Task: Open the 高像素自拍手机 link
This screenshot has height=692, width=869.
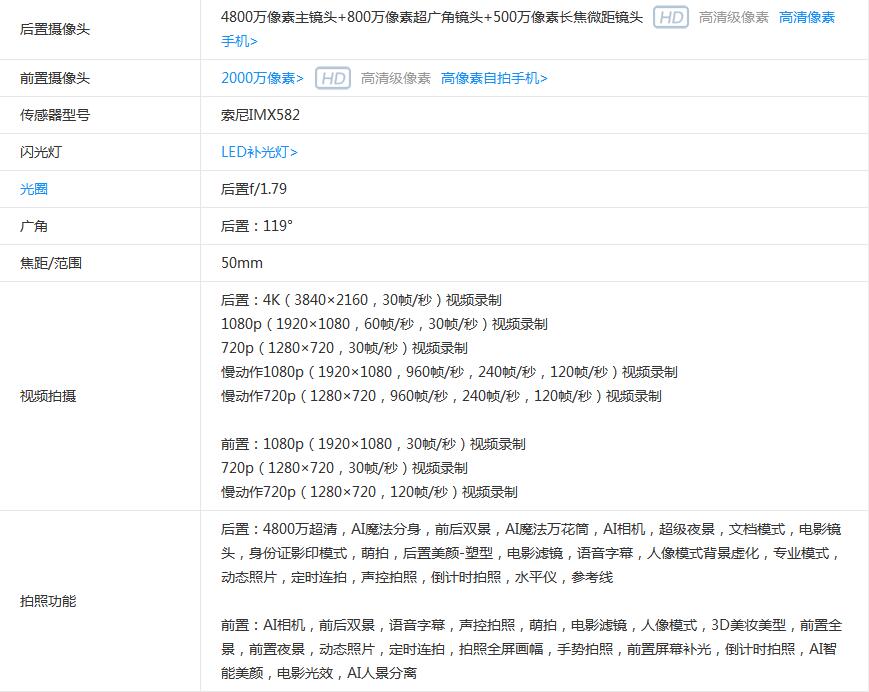Action: pyautogui.click(x=494, y=78)
